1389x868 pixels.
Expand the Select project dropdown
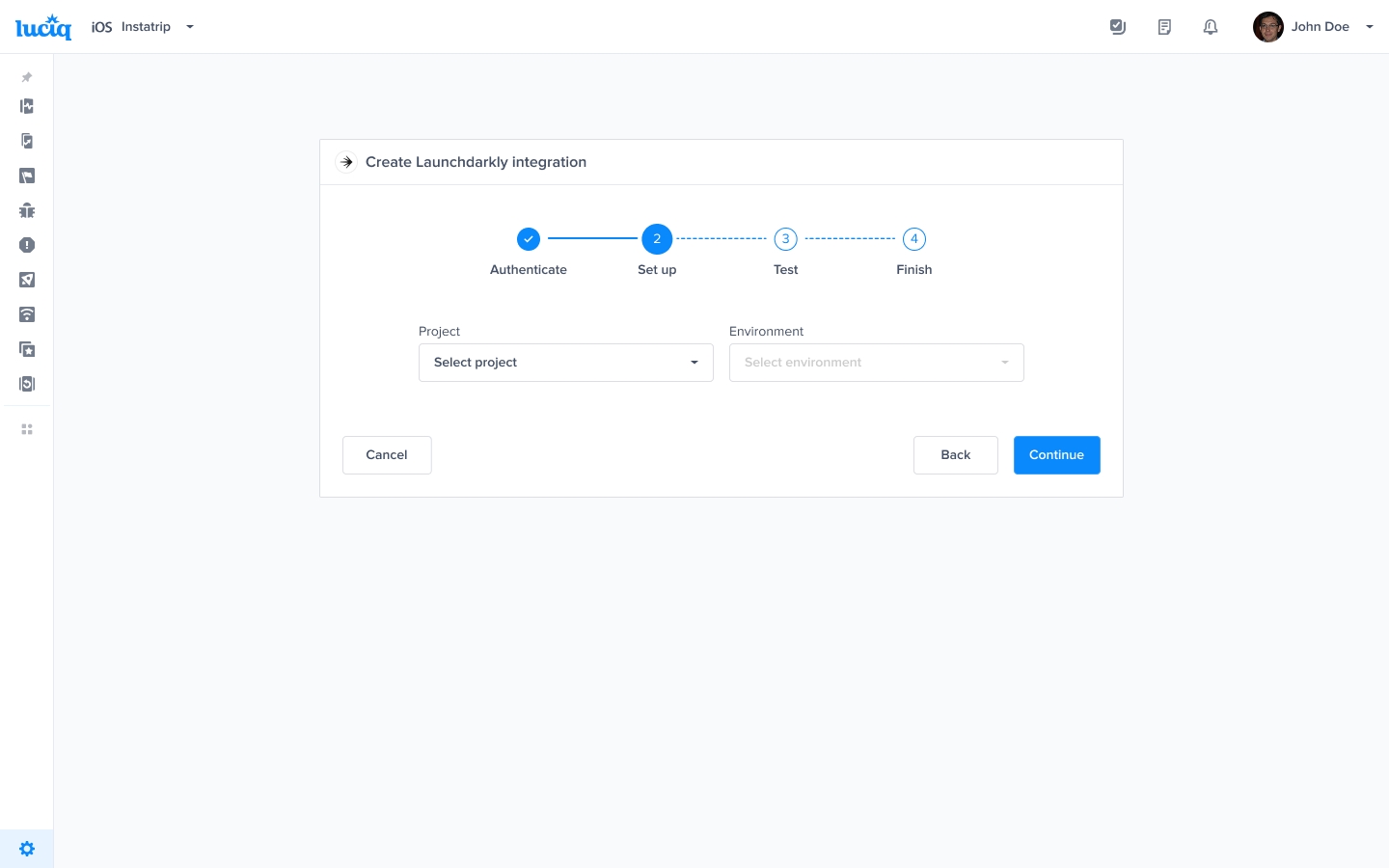click(x=565, y=363)
